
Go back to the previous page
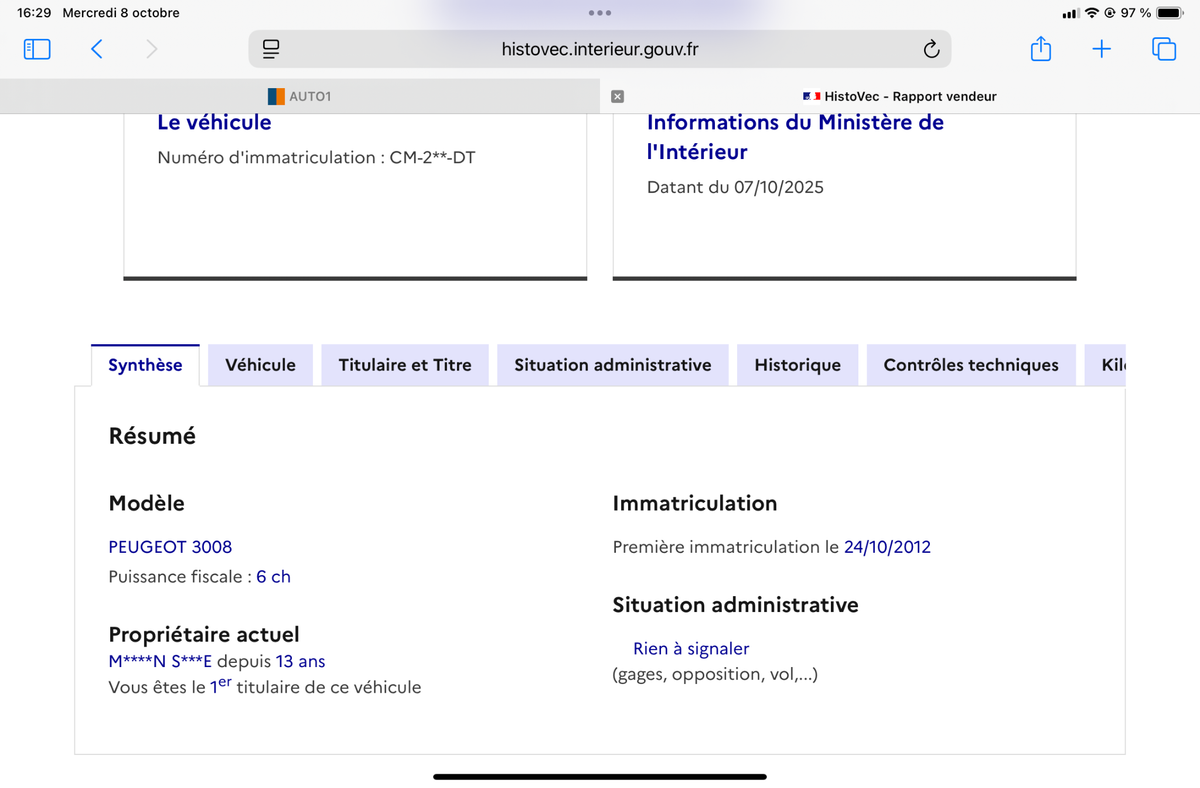click(x=97, y=49)
